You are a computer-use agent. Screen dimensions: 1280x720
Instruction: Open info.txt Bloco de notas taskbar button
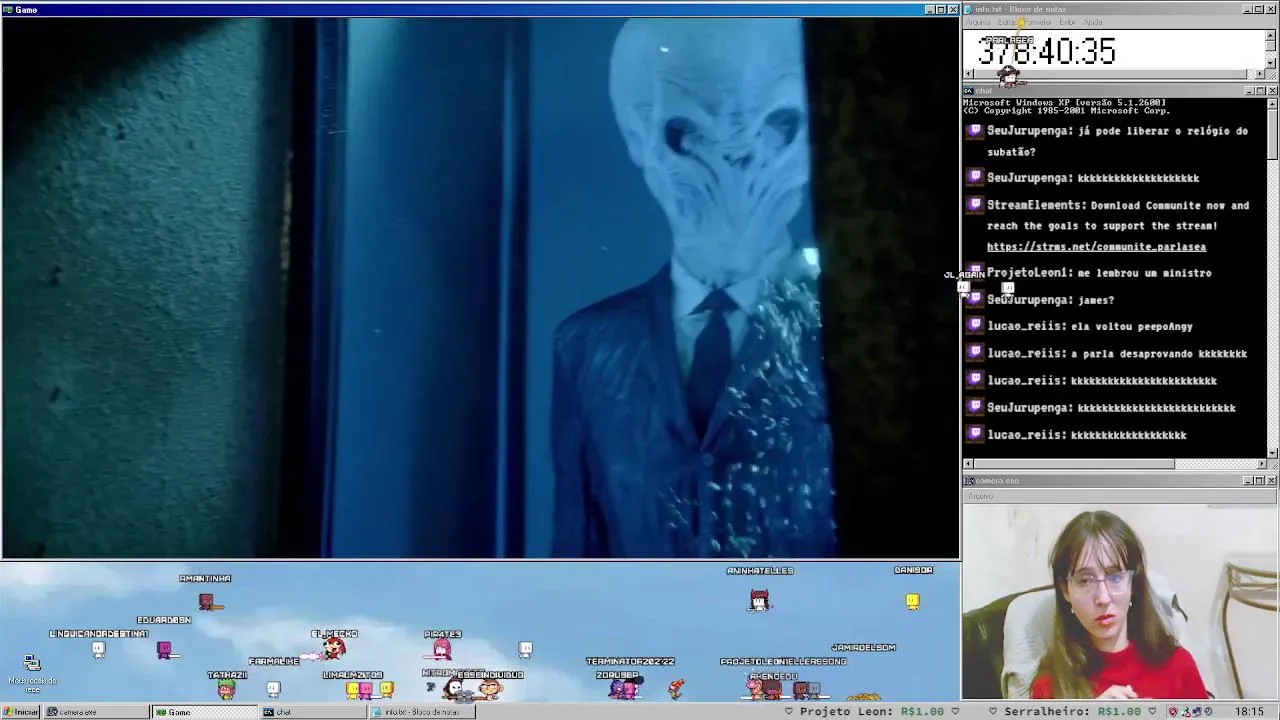click(422, 712)
